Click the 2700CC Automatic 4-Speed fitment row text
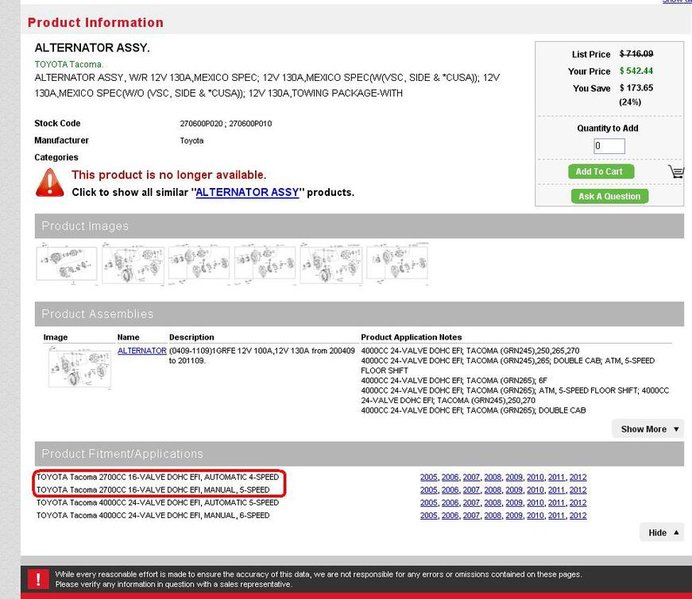This screenshot has height=599, width=692. (158, 477)
